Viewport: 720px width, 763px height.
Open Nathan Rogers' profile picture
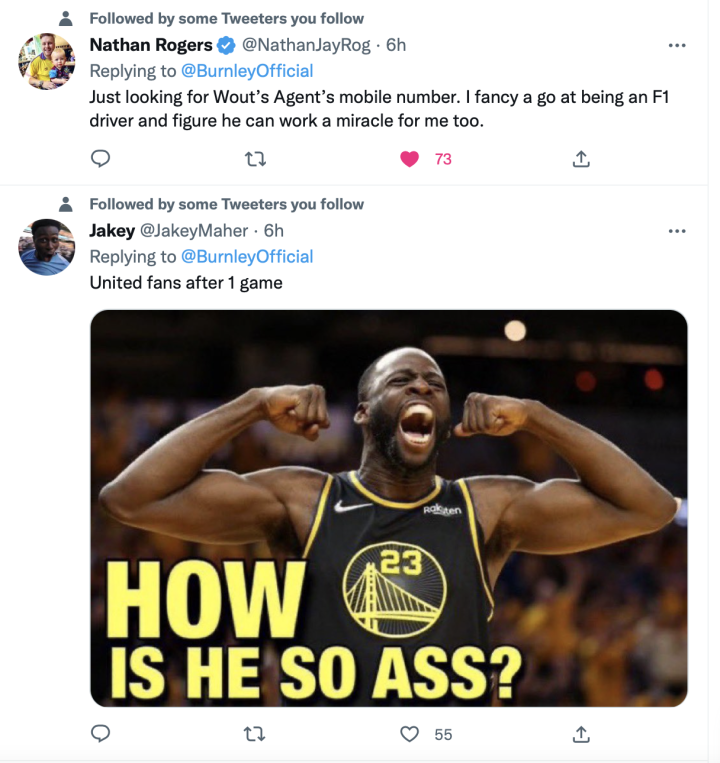tap(47, 62)
